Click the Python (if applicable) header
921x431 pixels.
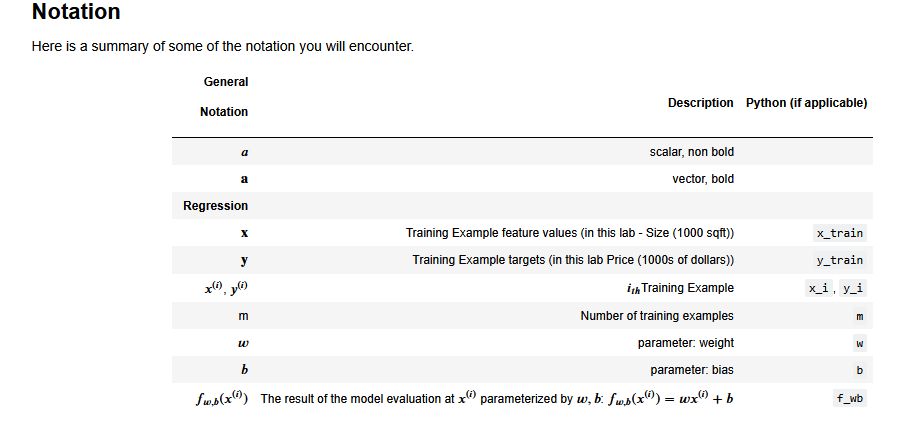(x=806, y=103)
